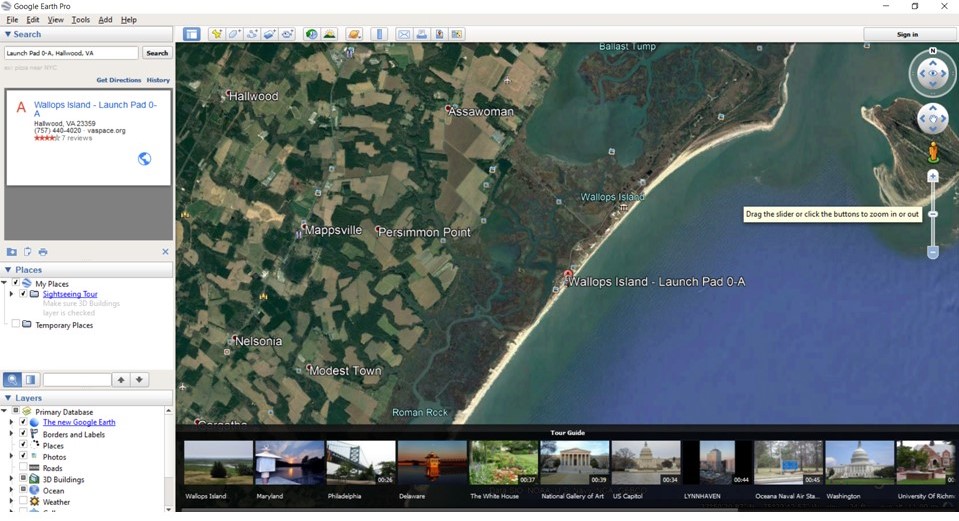
Task: Open the Add menu
Action: (105, 20)
